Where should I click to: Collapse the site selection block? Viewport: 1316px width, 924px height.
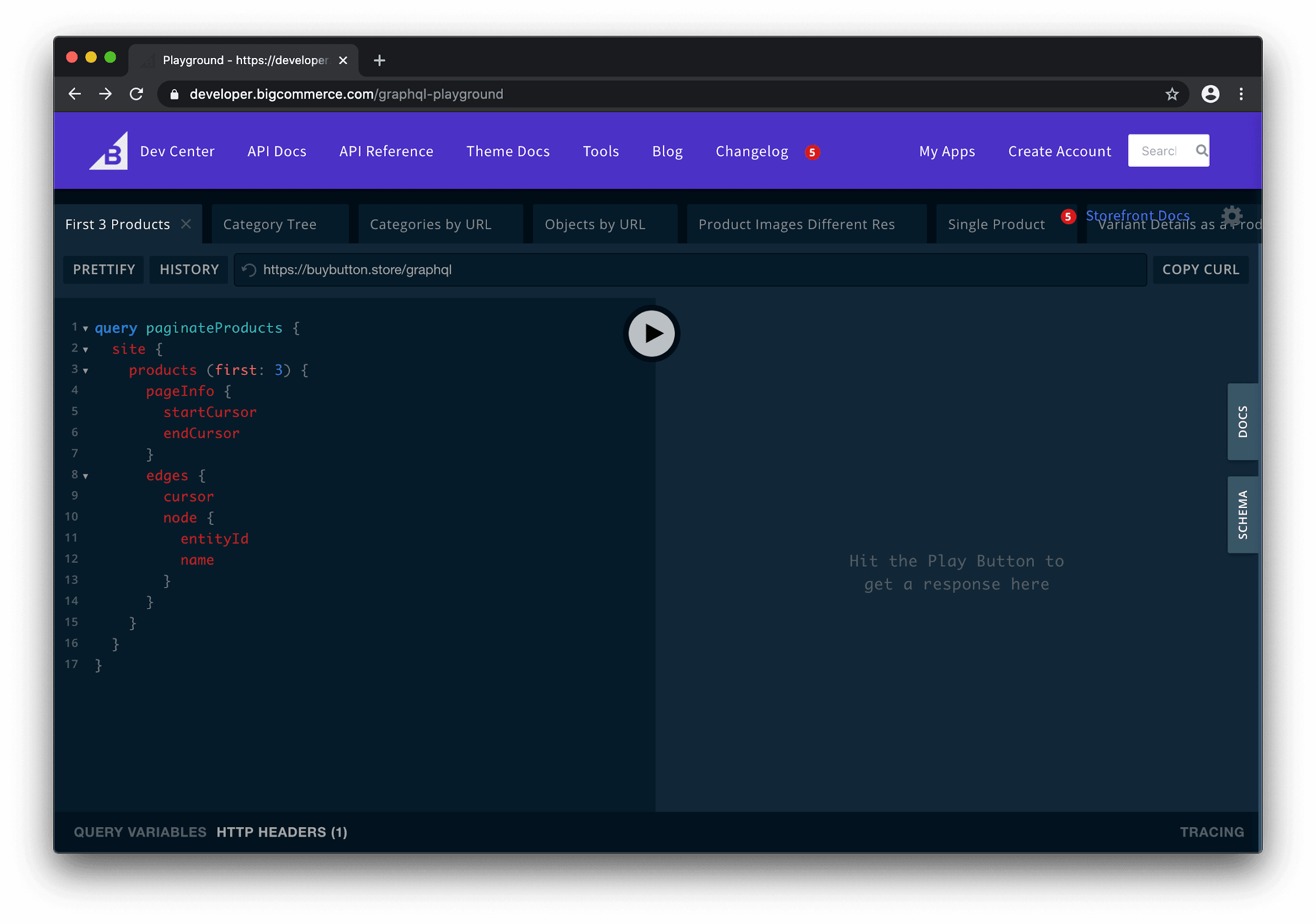85,350
